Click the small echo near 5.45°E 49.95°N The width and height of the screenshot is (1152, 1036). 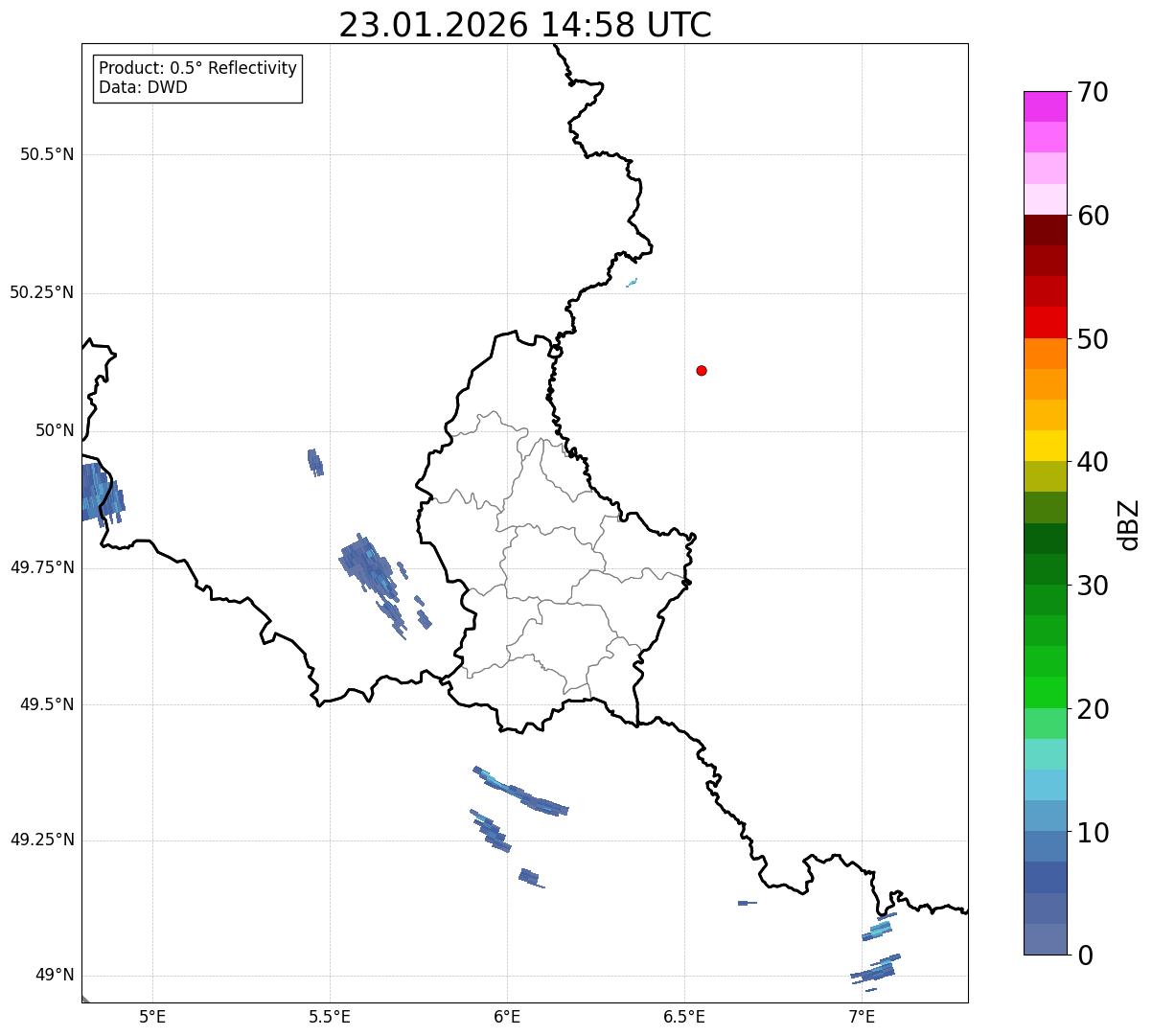pos(315,463)
